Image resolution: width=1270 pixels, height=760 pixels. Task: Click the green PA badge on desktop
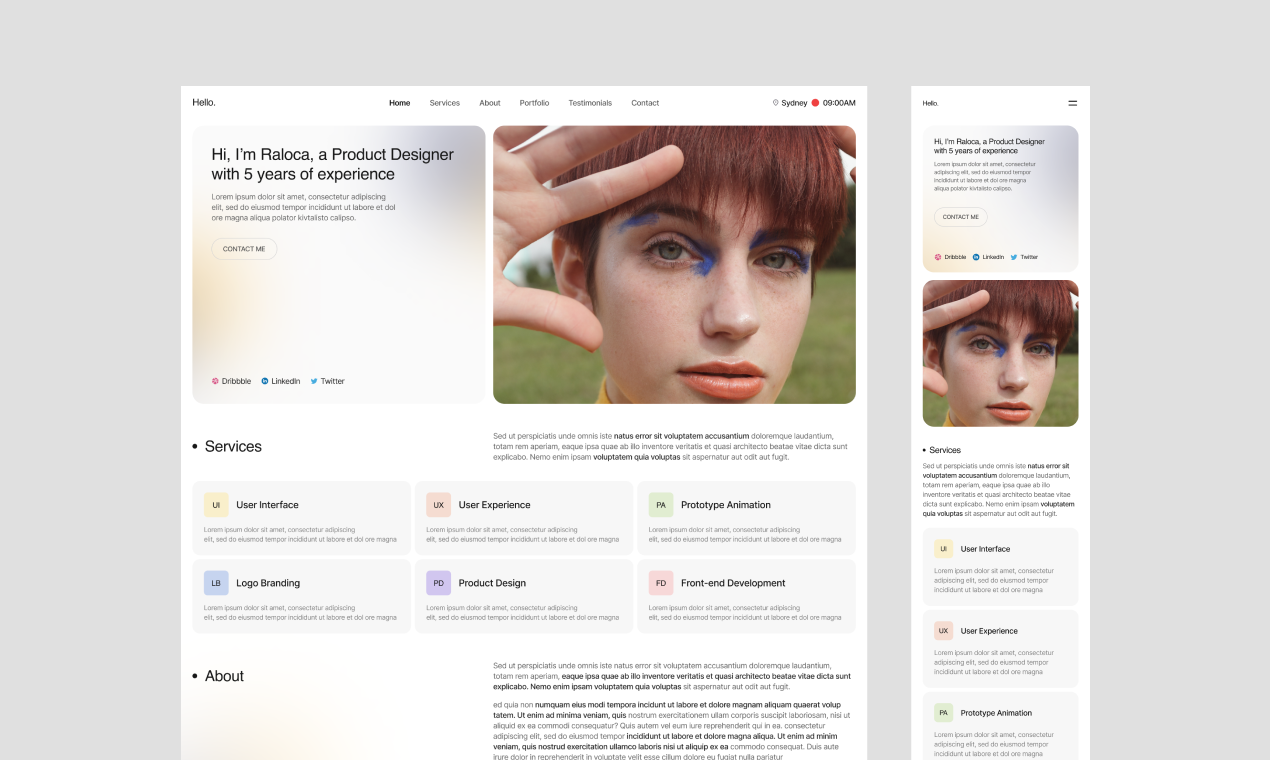[x=661, y=505]
